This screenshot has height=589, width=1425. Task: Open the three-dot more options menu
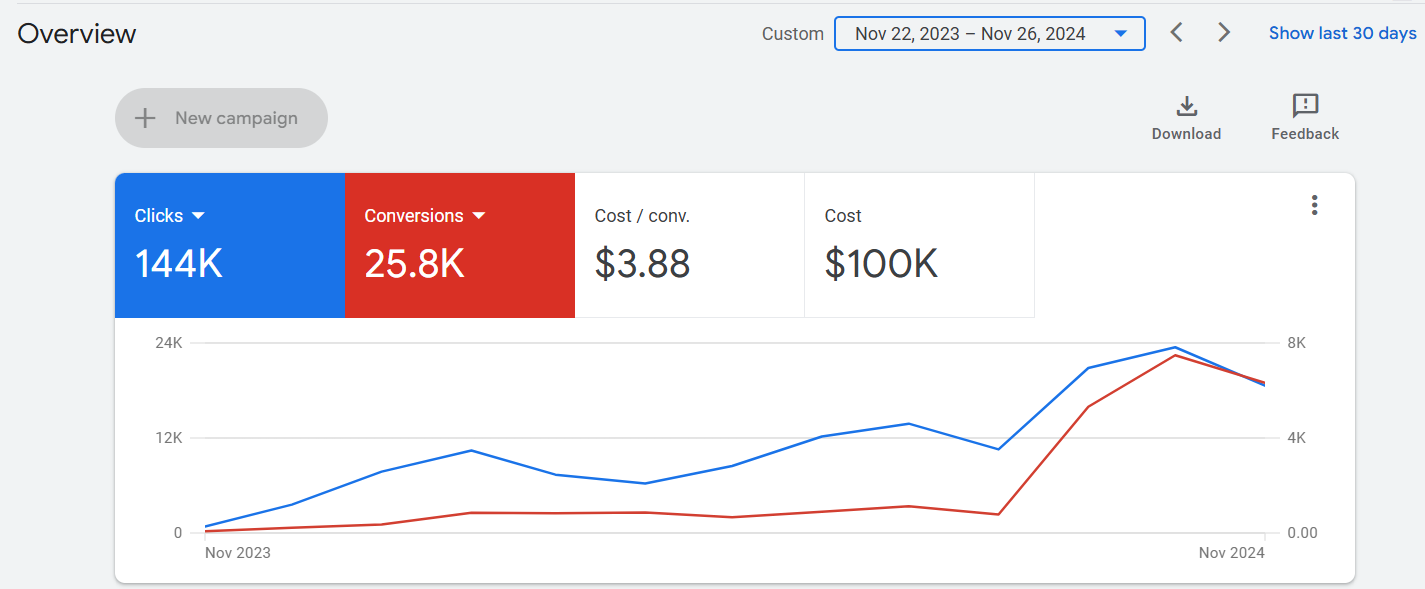pyautogui.click(x=1314, y=206)
